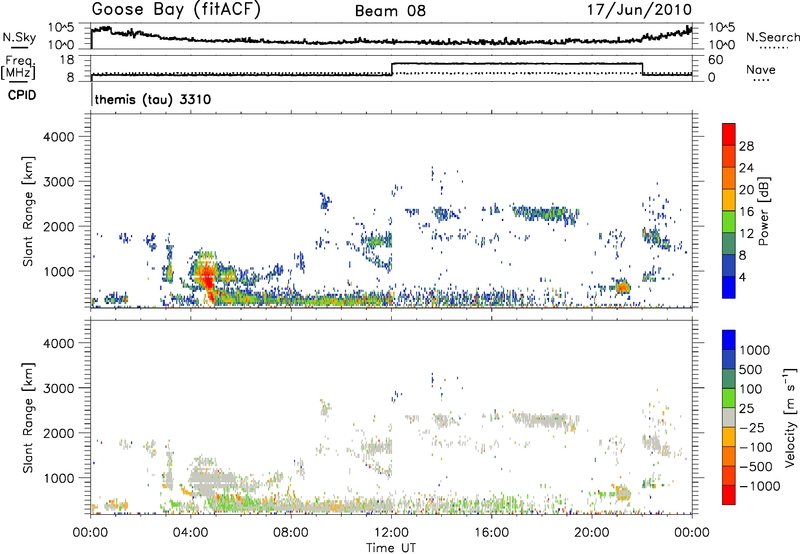Click the 2000 range tick in power panel

[58, 227]
